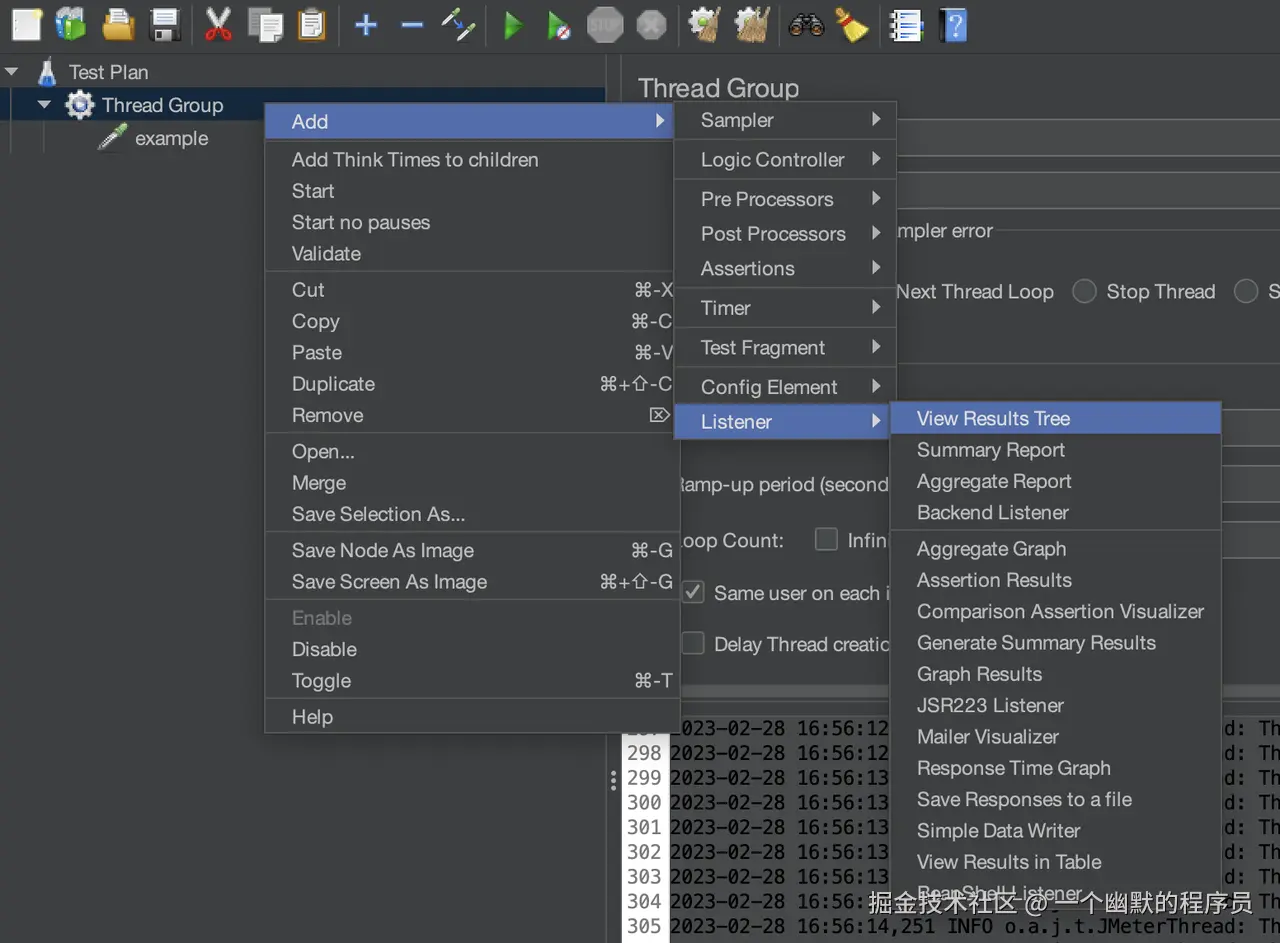Select View Results in Table entry
The width and height of the screenshot is (1280, 943).
[x=1055, y=862]
